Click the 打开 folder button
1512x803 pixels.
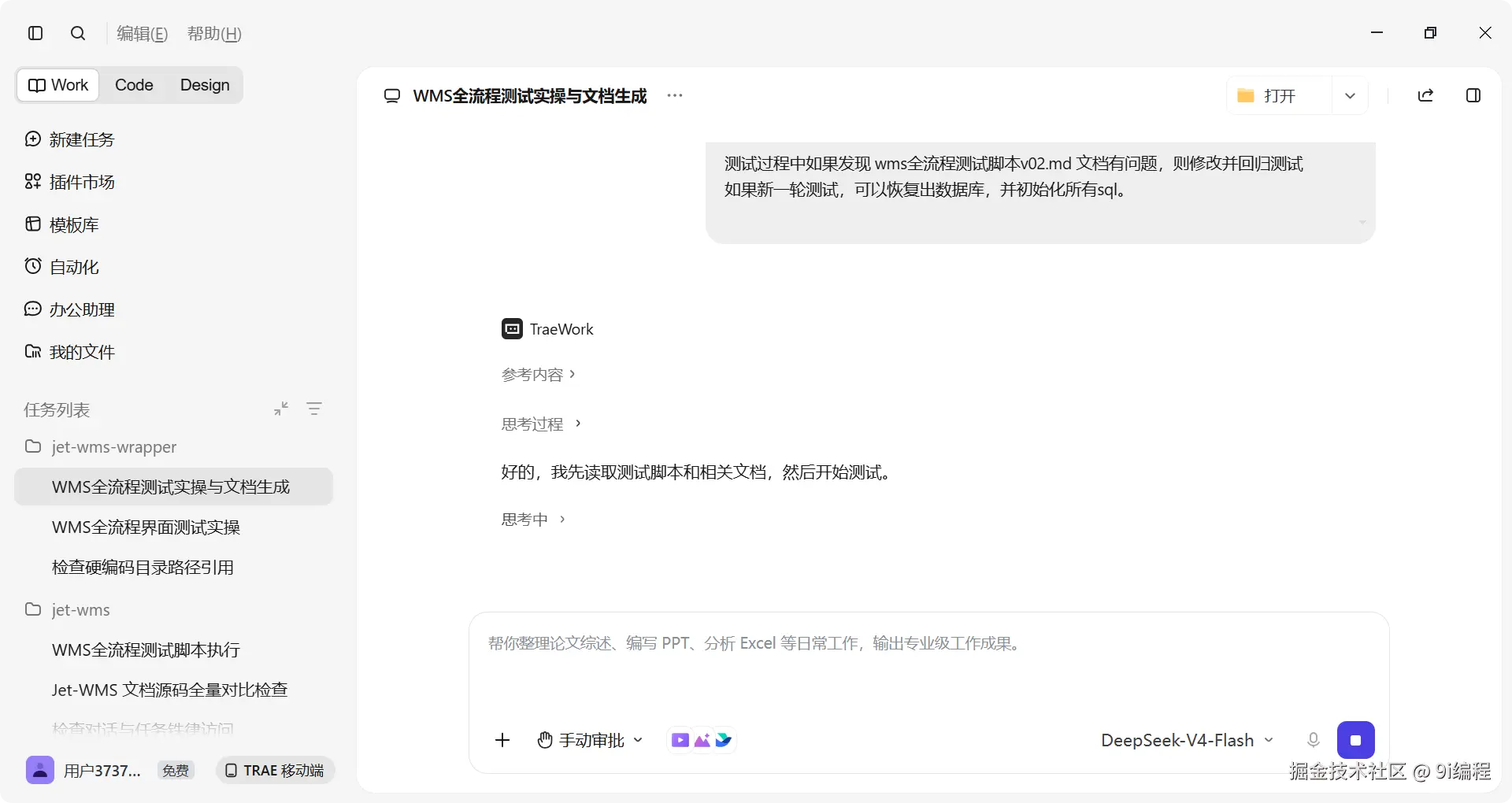[x=1279, y=95]
